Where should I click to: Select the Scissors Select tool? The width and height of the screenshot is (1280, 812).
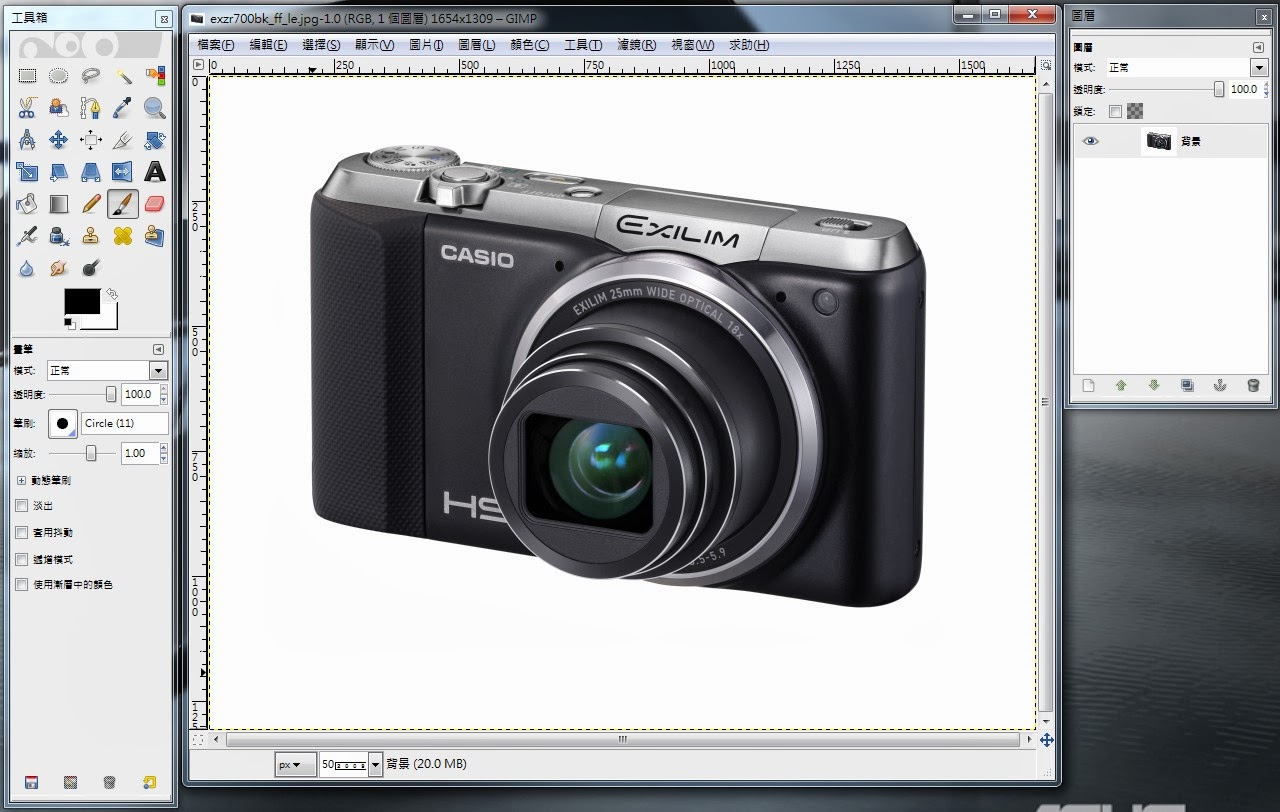click(27, 107)
